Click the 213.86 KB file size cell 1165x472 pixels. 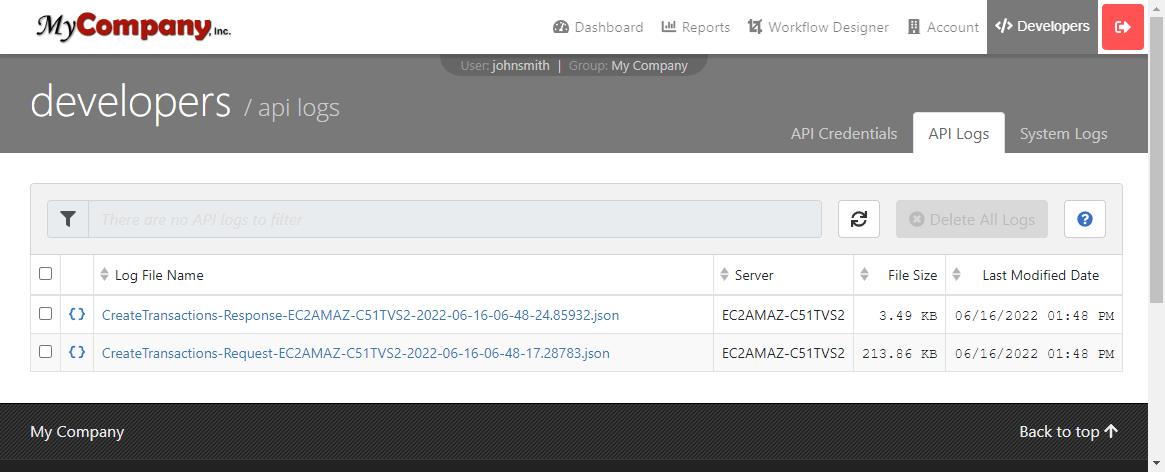coord(899,353)
